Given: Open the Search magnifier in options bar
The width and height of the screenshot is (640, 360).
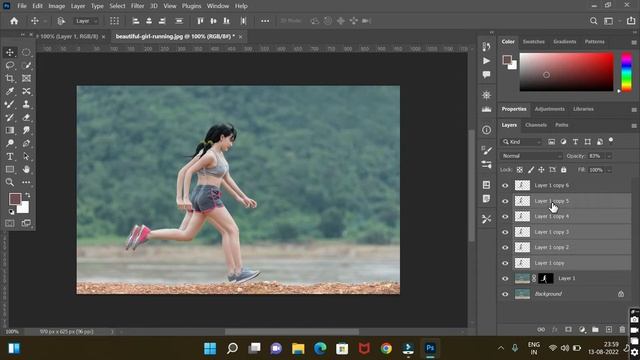Looking at the screenshot, I should point(593,21).
